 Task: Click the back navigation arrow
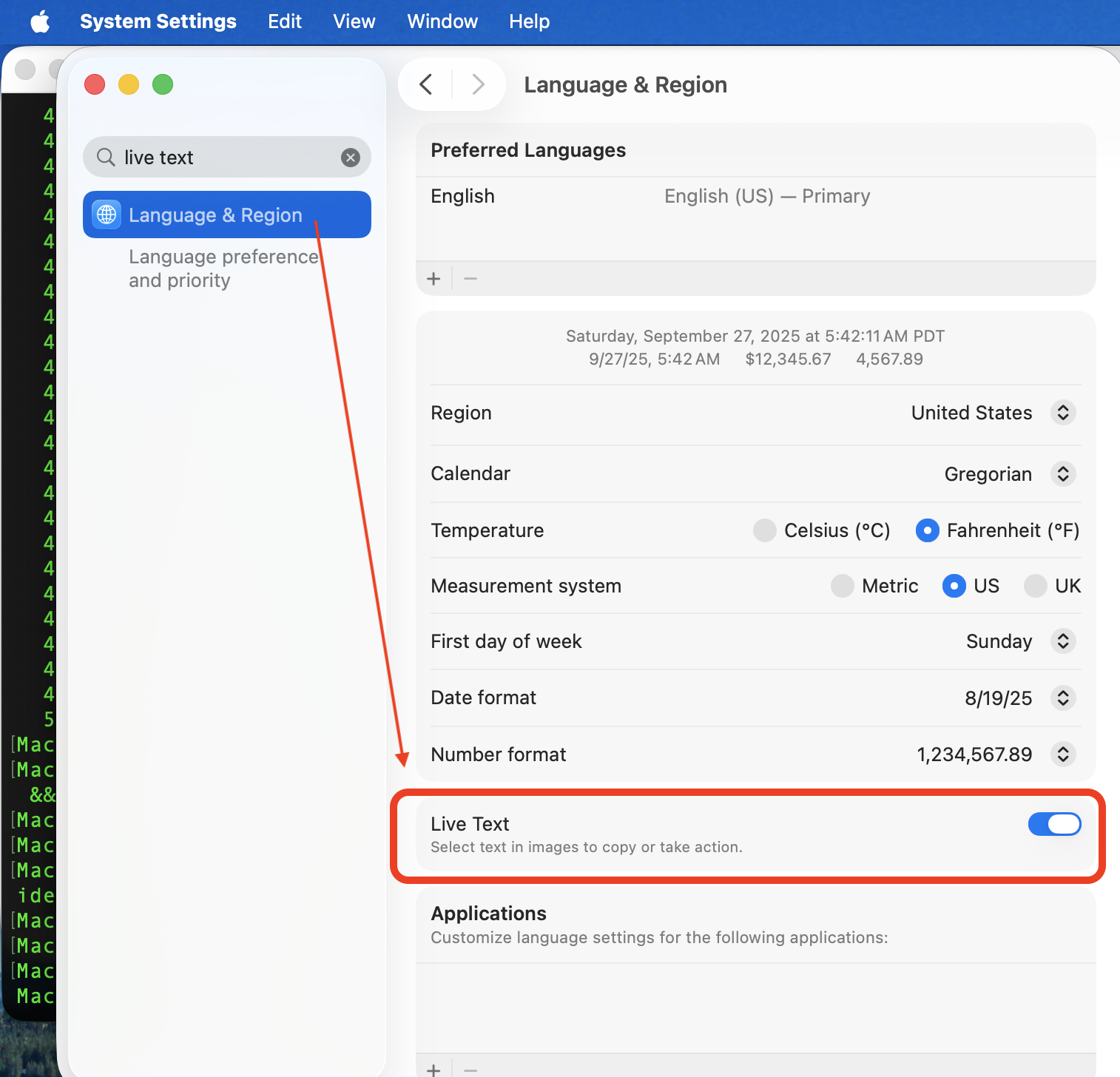[x=426, y=84]
